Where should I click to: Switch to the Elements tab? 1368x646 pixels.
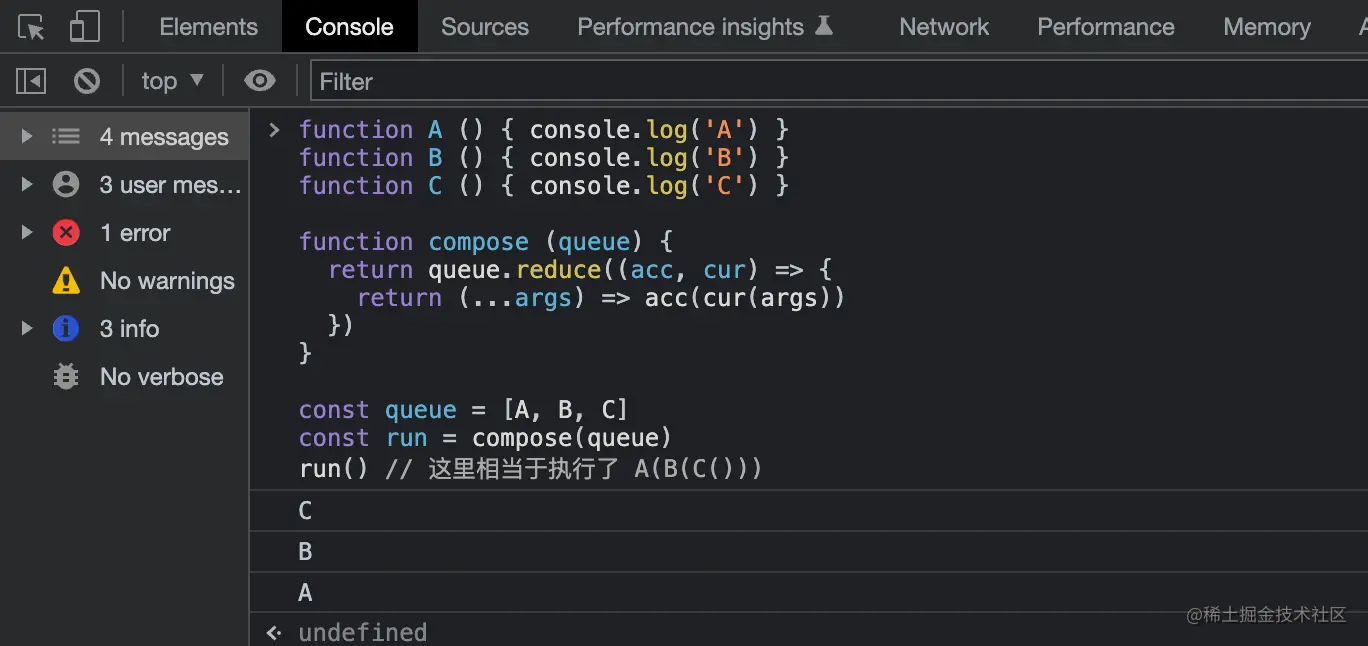(x=208, y=27)
